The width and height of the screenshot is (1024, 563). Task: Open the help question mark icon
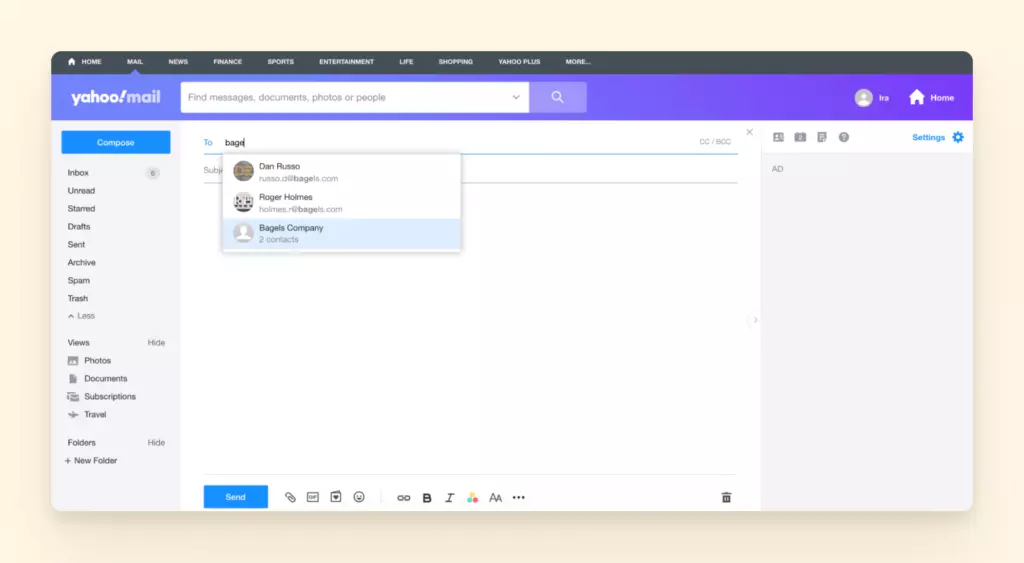(x=844, y=137)
